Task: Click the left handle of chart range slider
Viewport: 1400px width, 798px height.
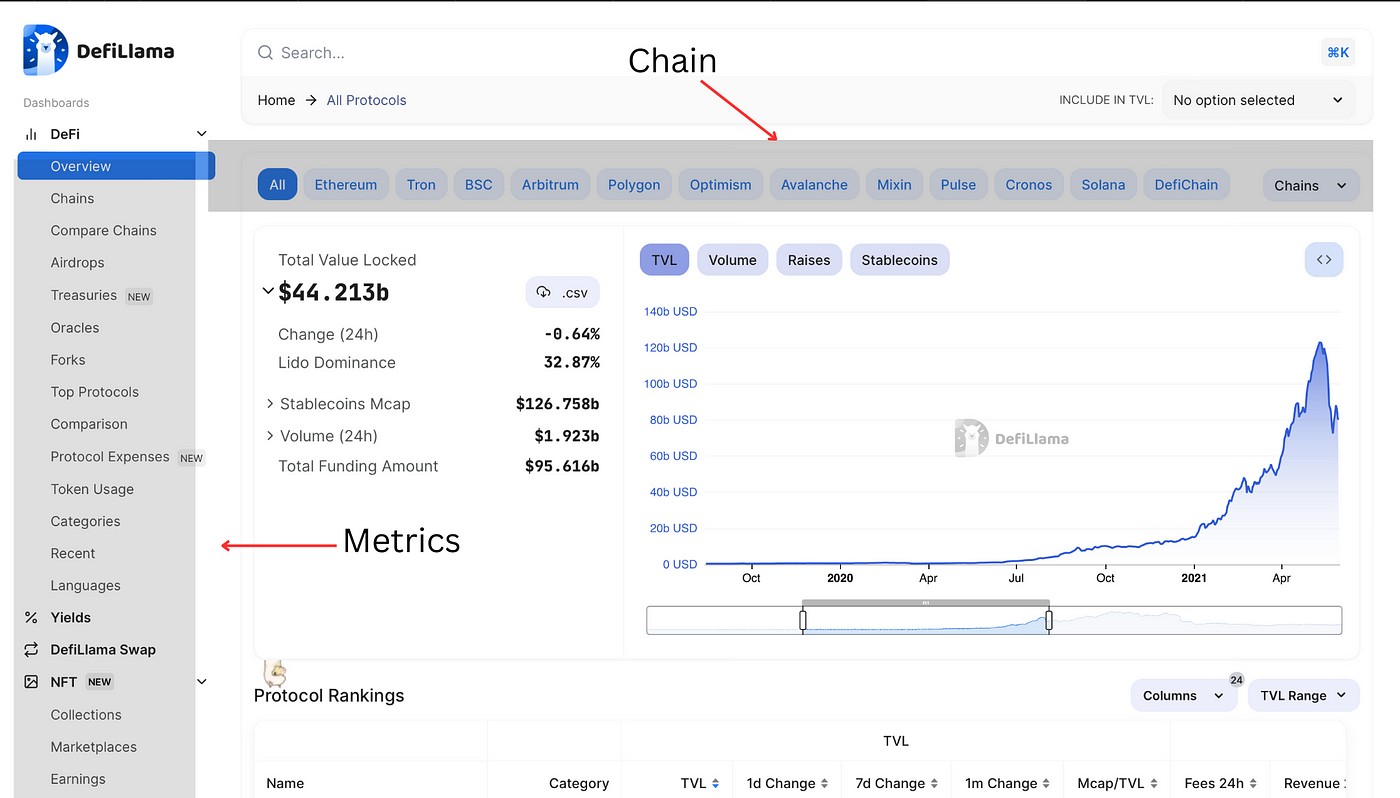Action: pyautogui.click(x=803, y=621)
